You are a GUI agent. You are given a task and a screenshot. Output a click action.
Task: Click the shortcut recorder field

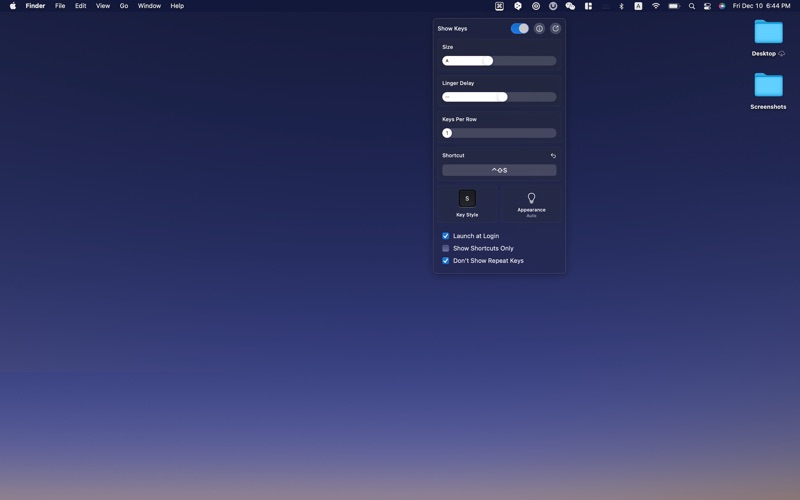499,170
